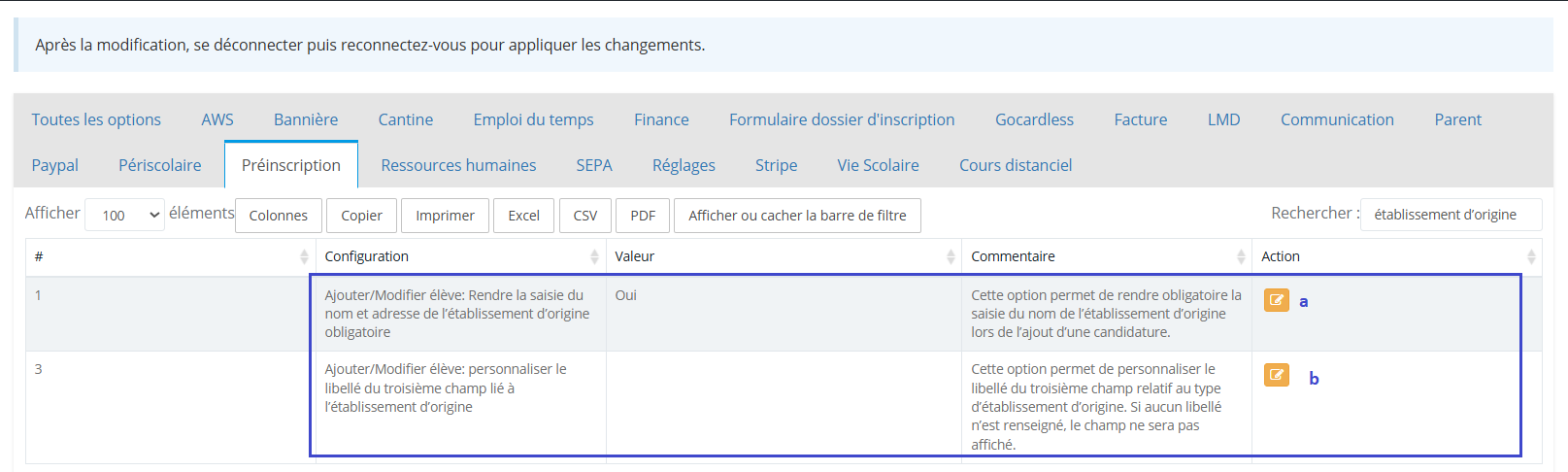Image resolution: width=1568 pixels, height=472 pixels.
Task: Open the Vie Scolaire tab
Action: (x=878, y=165)
